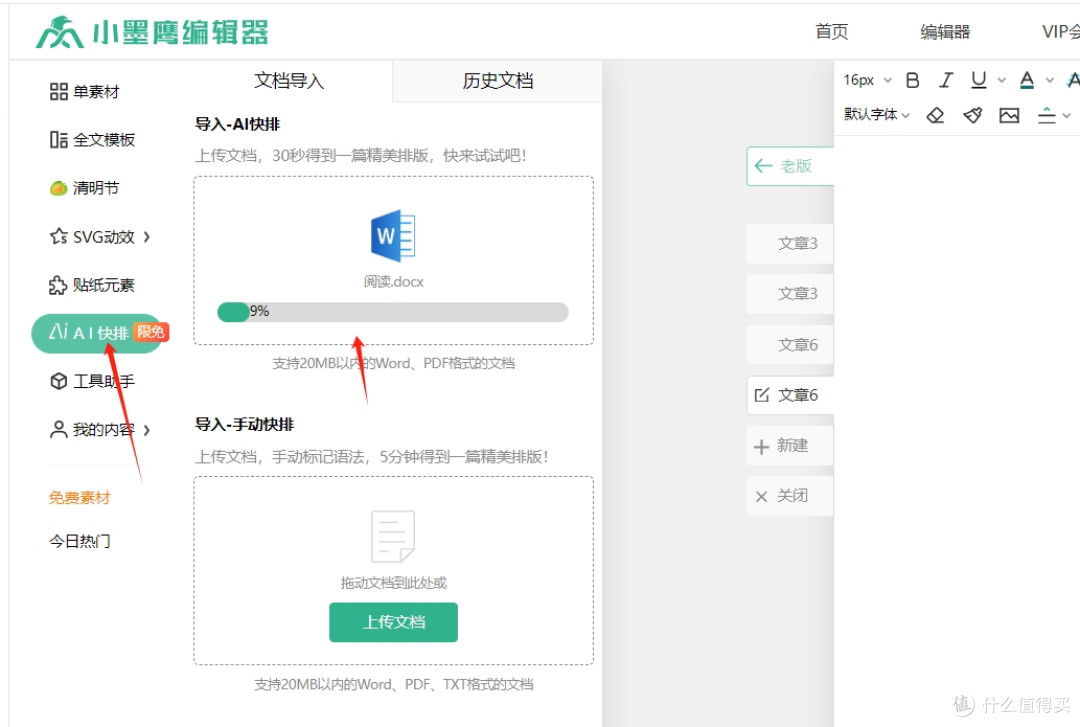Click the format painter brush icon
1080x727 pixels.
[x=973, y=115]
